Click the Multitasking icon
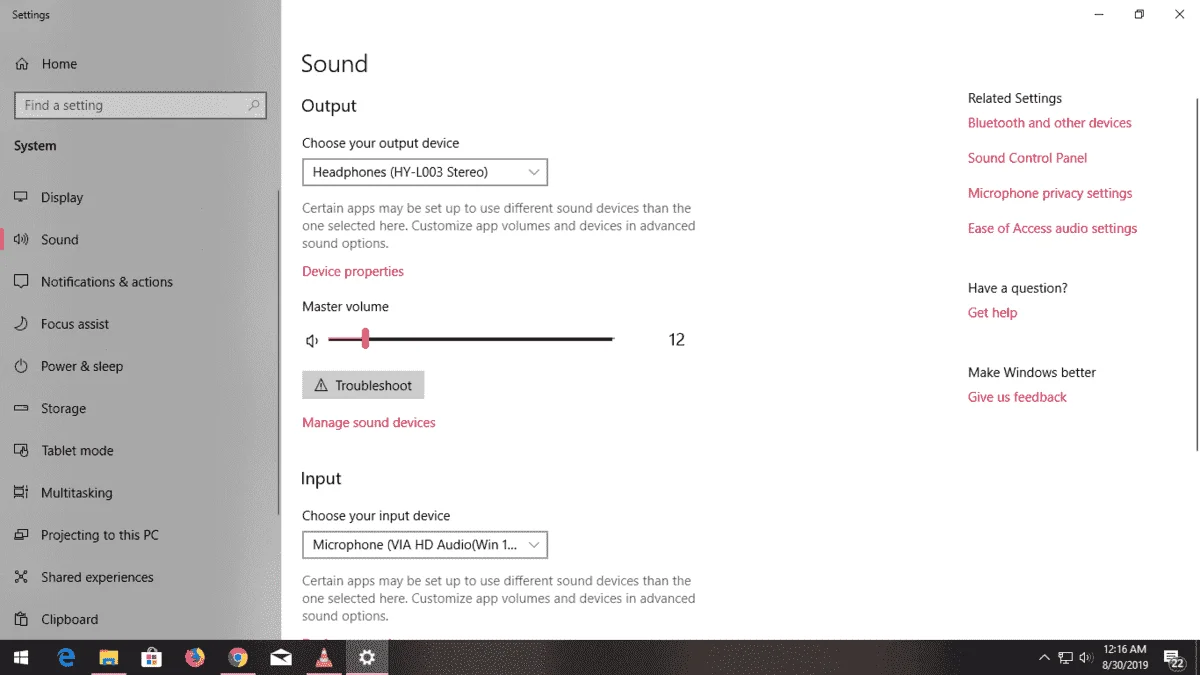Viewport: 1200px width, 675px height. click(21, 493)
